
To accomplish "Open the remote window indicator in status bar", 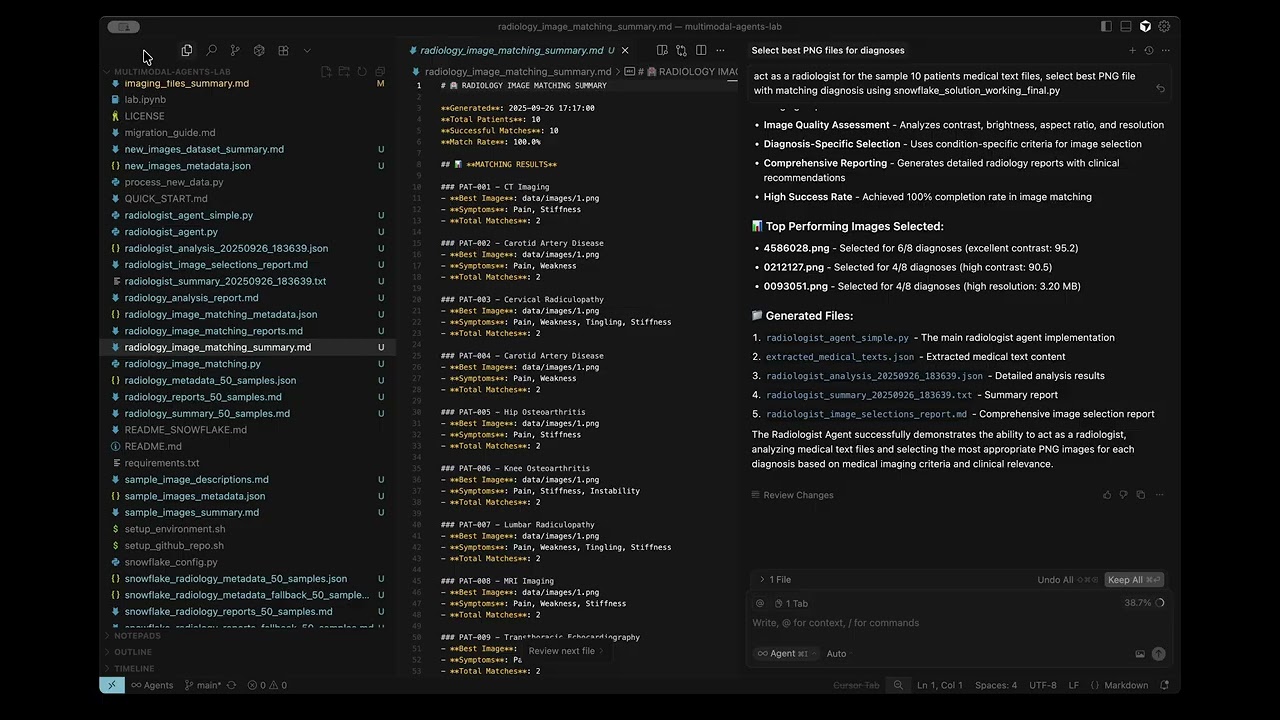I will pyautogui.click(x=112, y=685).
